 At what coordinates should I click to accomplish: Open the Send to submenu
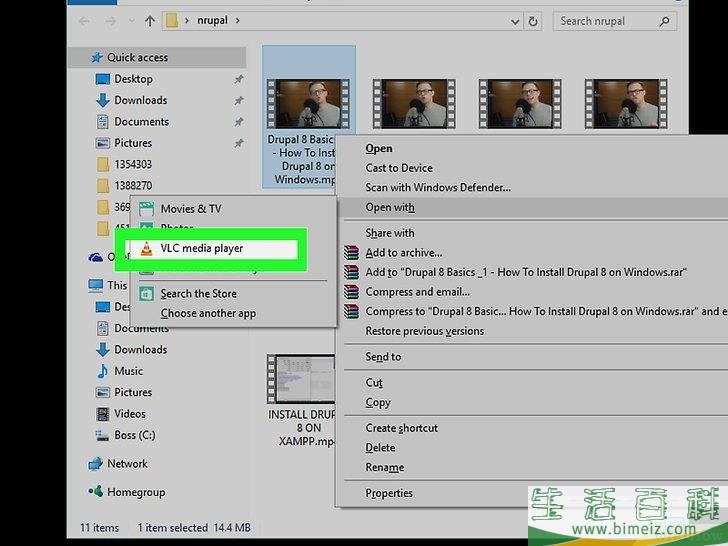point(383,357)
